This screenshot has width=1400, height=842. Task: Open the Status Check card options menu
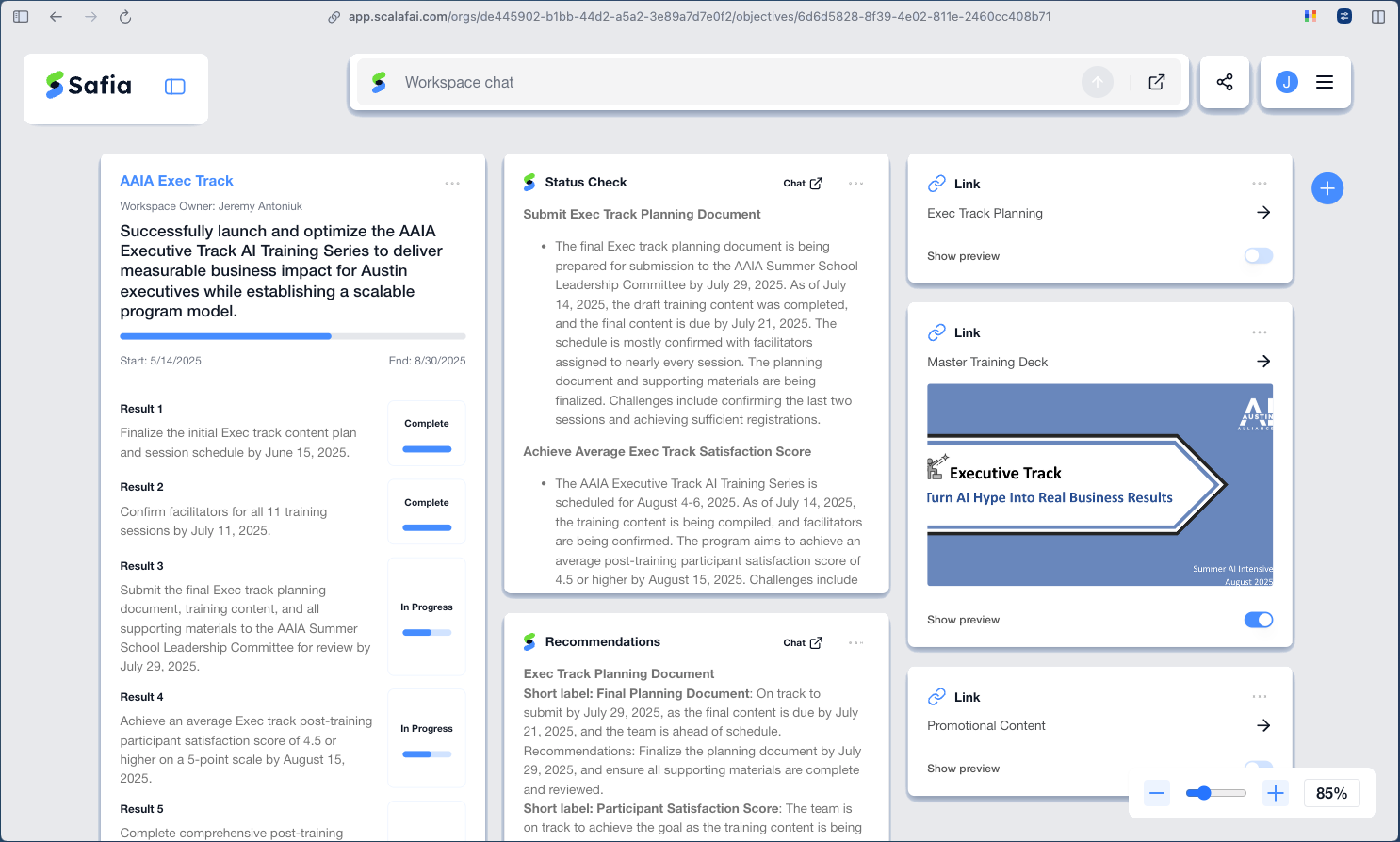click(855, 184)
